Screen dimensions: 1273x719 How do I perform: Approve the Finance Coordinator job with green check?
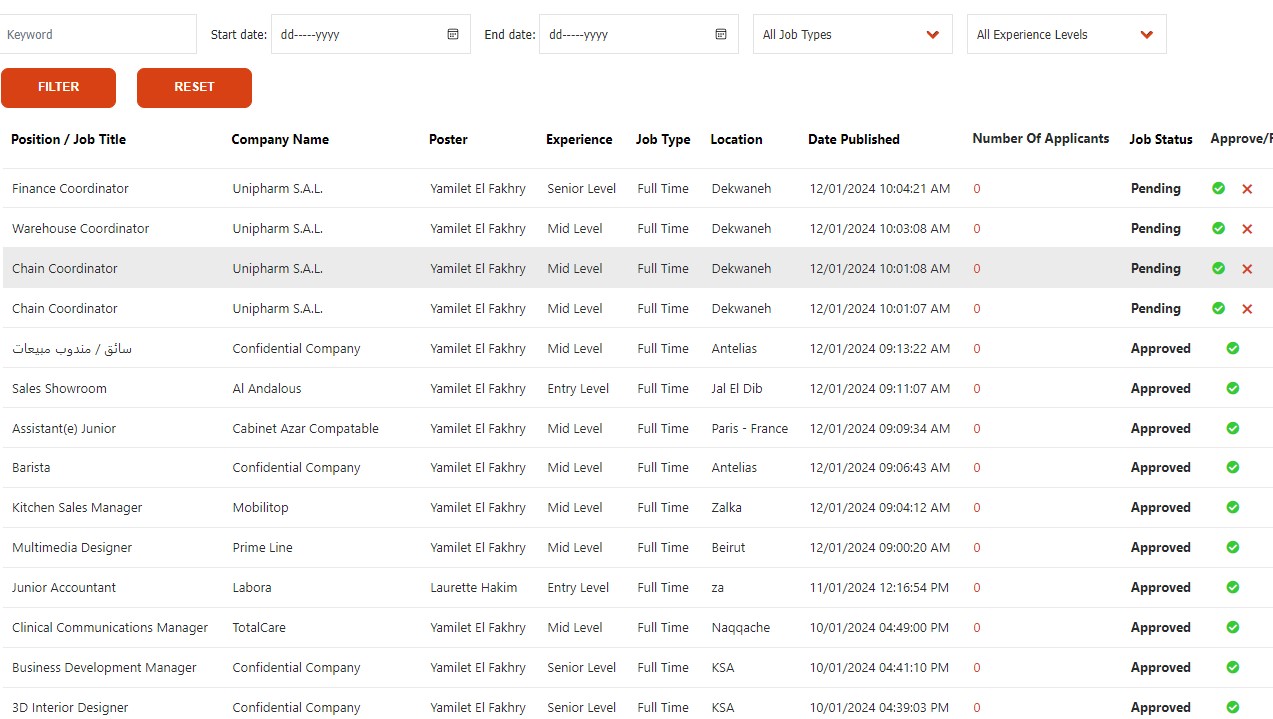[1218, 188]
